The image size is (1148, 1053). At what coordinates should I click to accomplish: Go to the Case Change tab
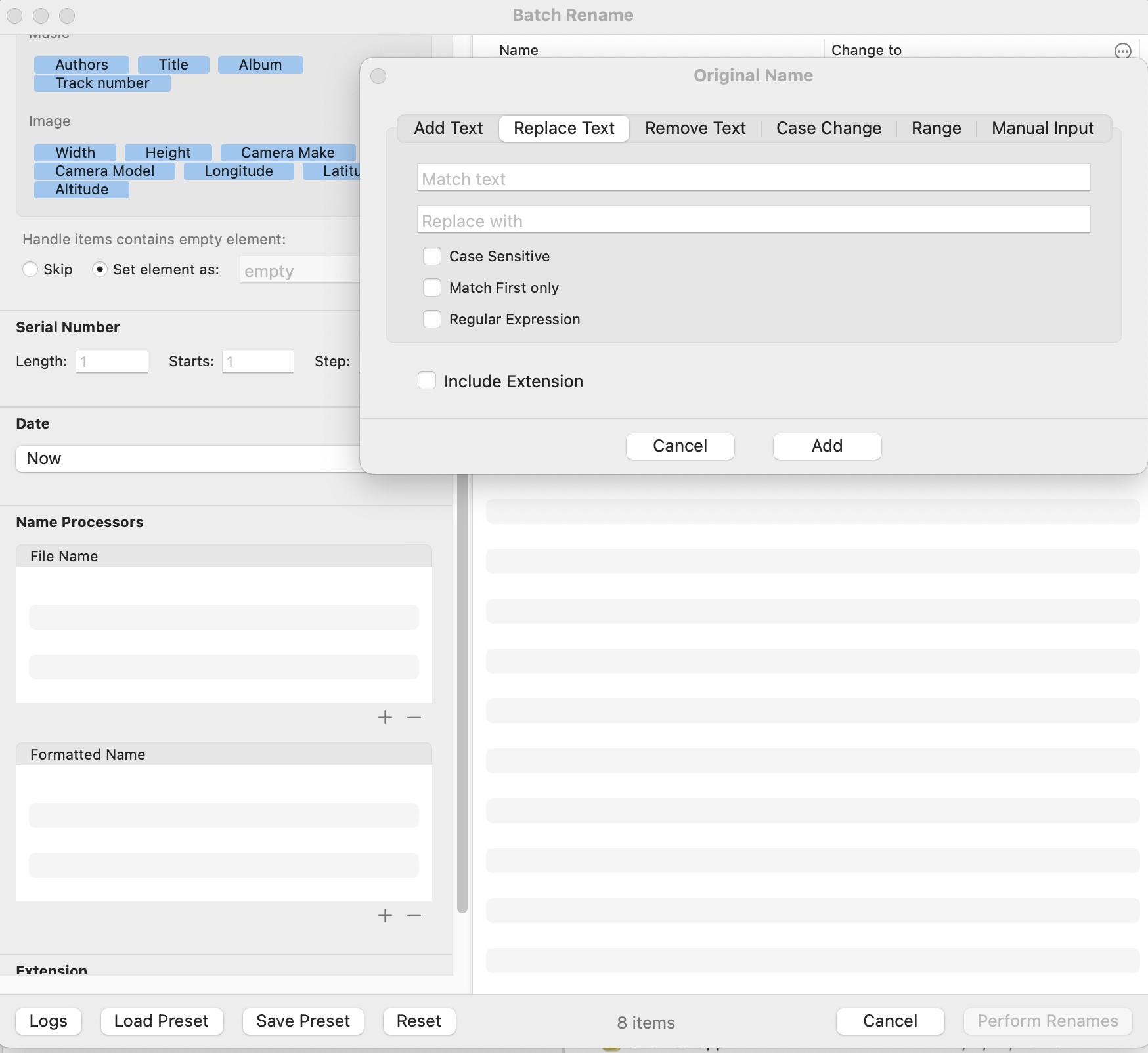click(829, 128)
